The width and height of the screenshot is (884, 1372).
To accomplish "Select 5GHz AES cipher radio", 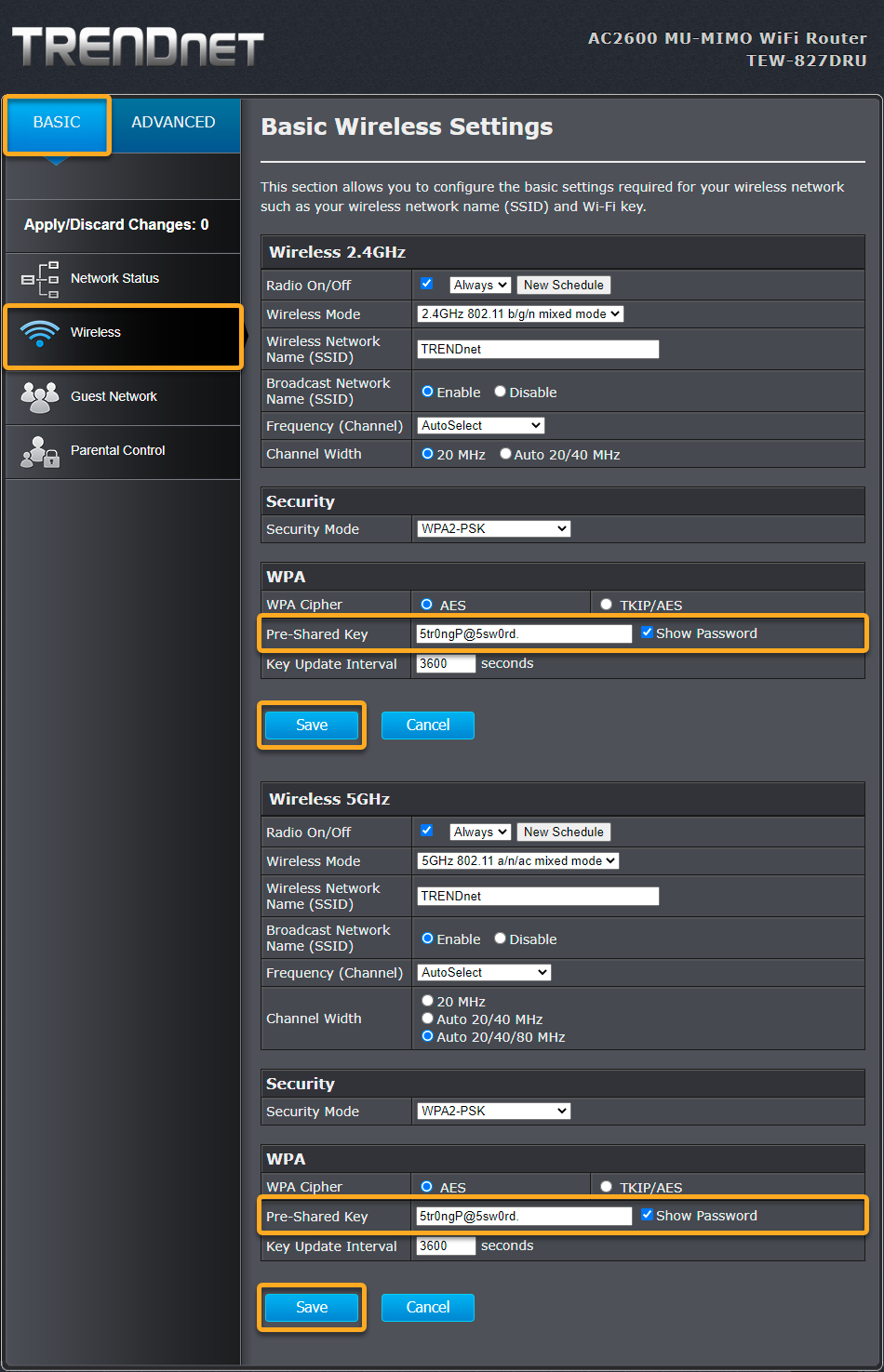I will (427, 1187).
